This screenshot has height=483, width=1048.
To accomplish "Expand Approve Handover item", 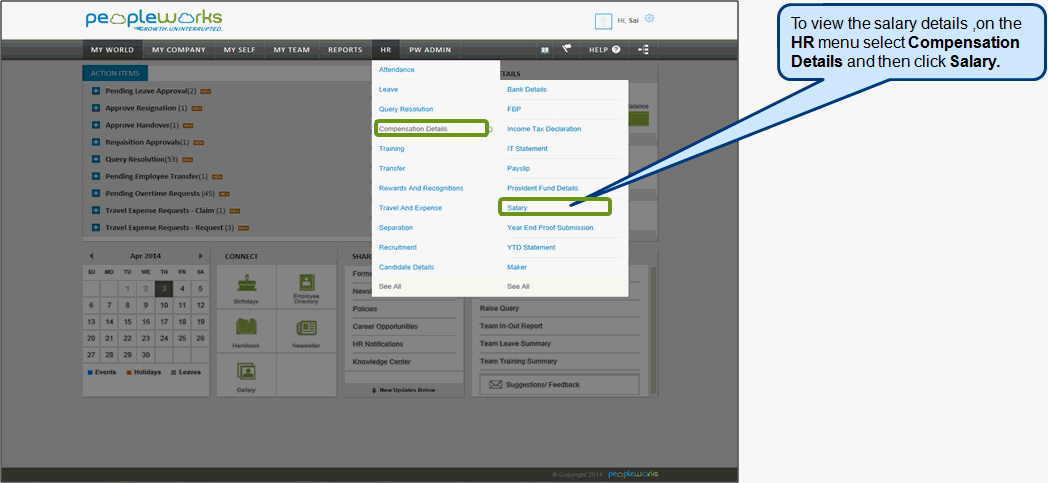I will [96, 125].
